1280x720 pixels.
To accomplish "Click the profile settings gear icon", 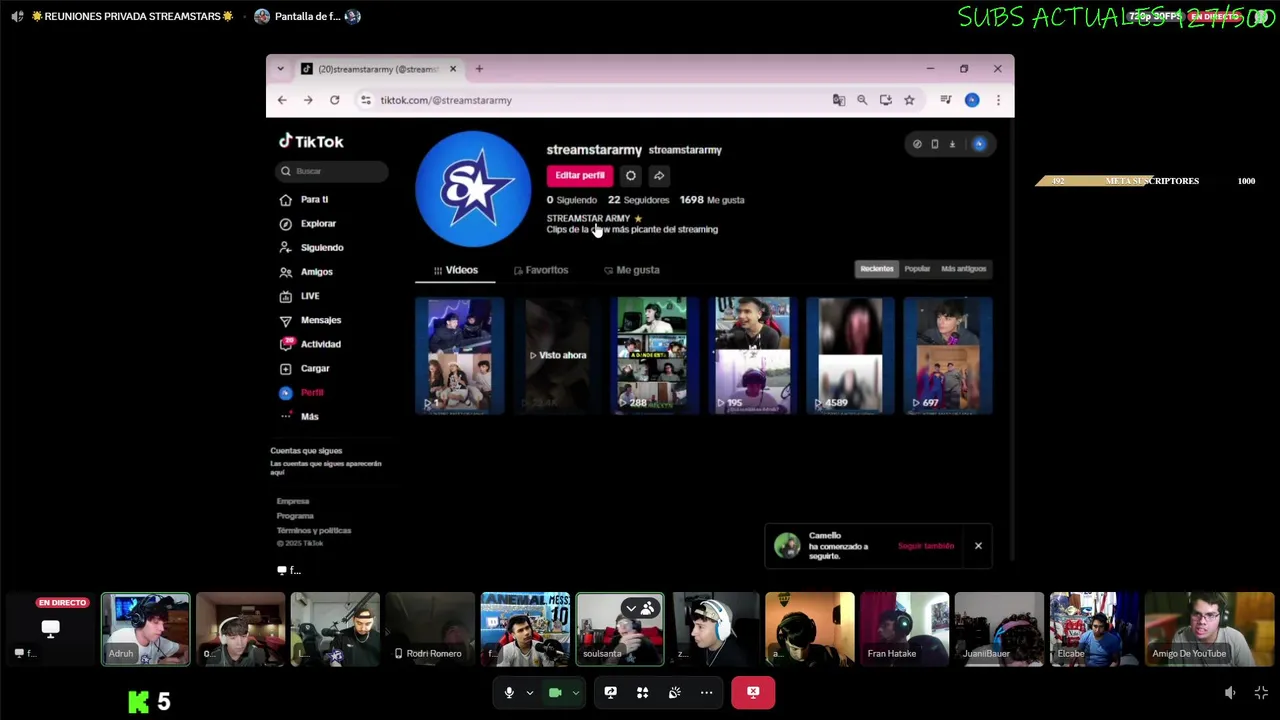I will (x=631, y=176).
